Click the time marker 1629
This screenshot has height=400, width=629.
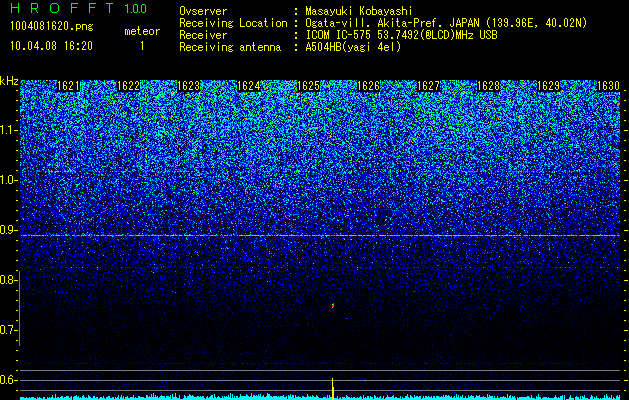[548, 86]
